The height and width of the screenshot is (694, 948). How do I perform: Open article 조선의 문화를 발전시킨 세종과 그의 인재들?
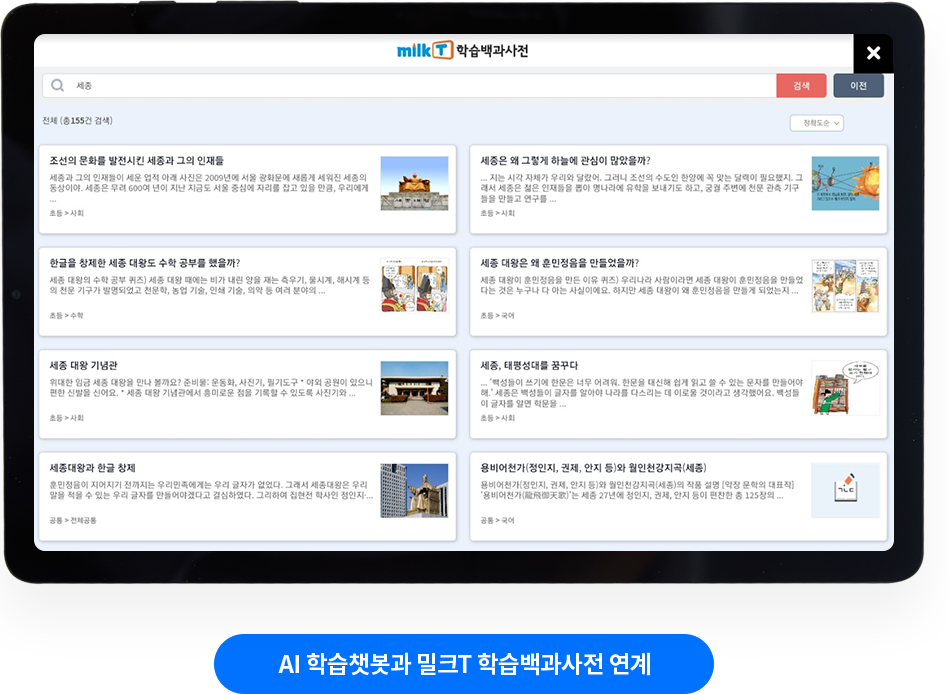pyautogui.click(x=137, y=160)
